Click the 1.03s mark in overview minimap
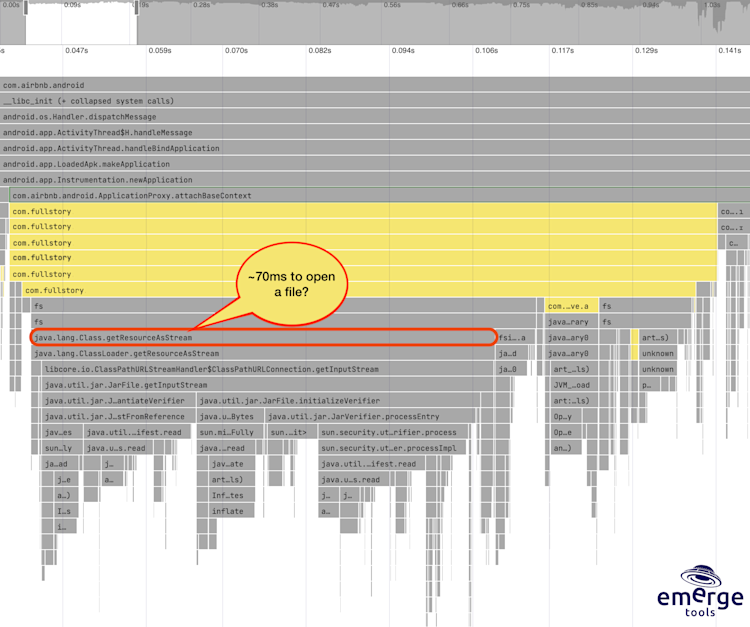The width and height of the screenshot is (750, 627). coord(712,5)
